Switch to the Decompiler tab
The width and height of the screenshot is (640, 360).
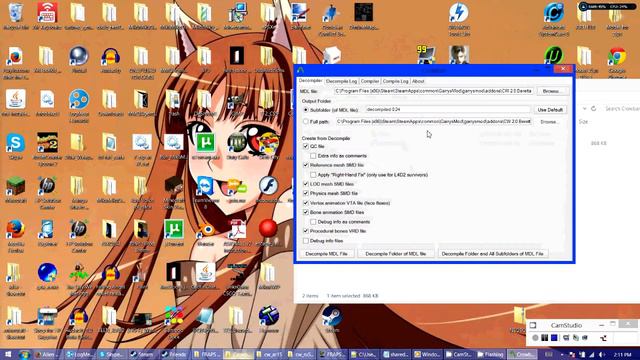click(310, 81)
